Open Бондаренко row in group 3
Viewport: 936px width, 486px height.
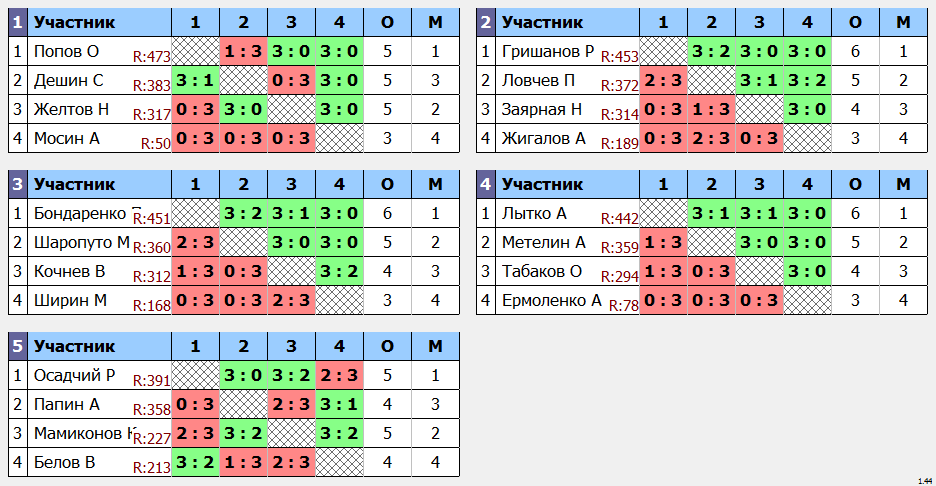234,213
